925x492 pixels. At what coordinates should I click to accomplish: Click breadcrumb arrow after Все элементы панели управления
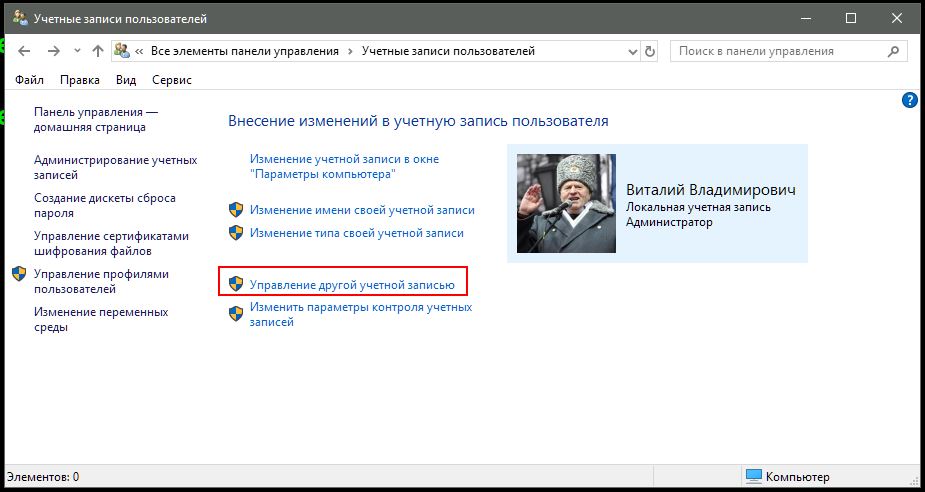pos(350,51)
